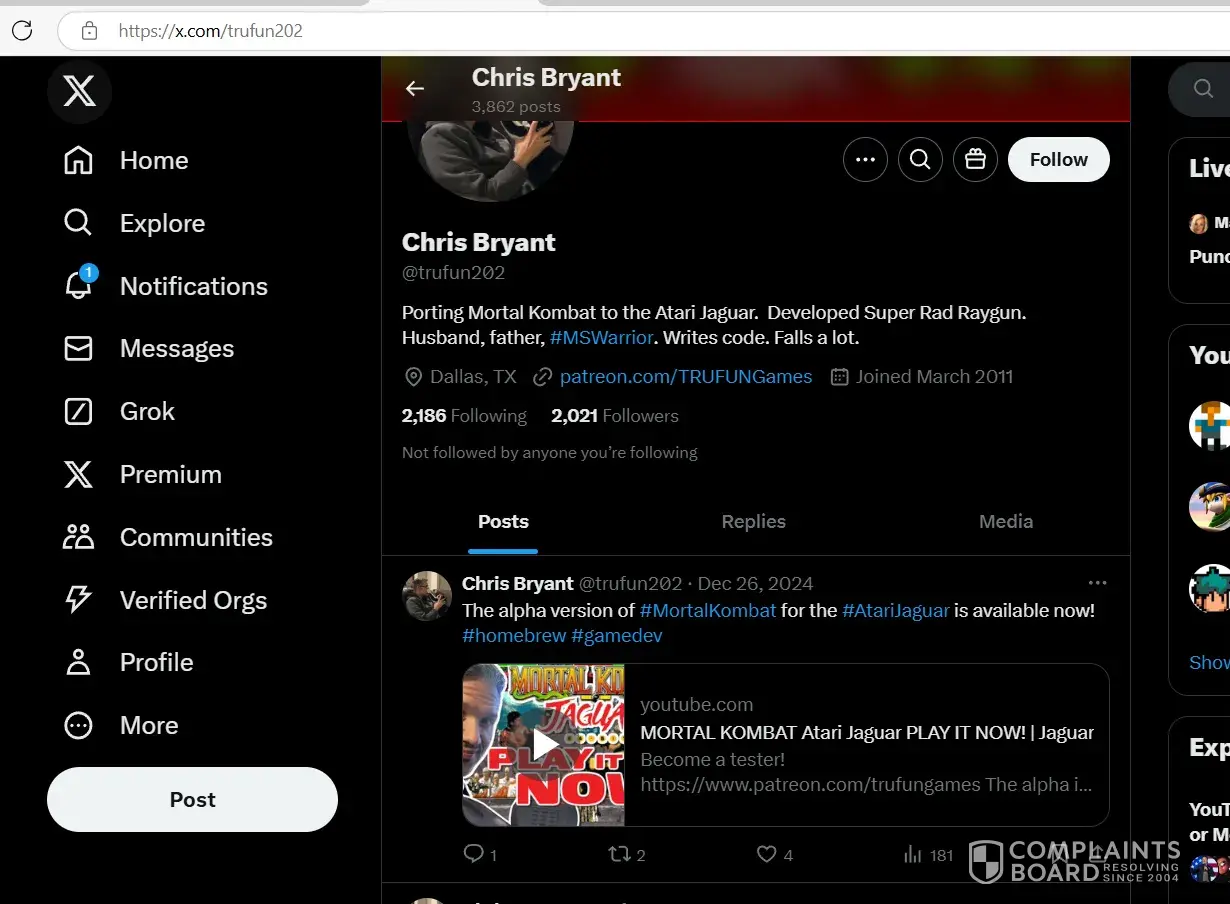The image size is (1230, 904).
Task: Click the gift subscription icon
Action: click(x=975, y=159)
